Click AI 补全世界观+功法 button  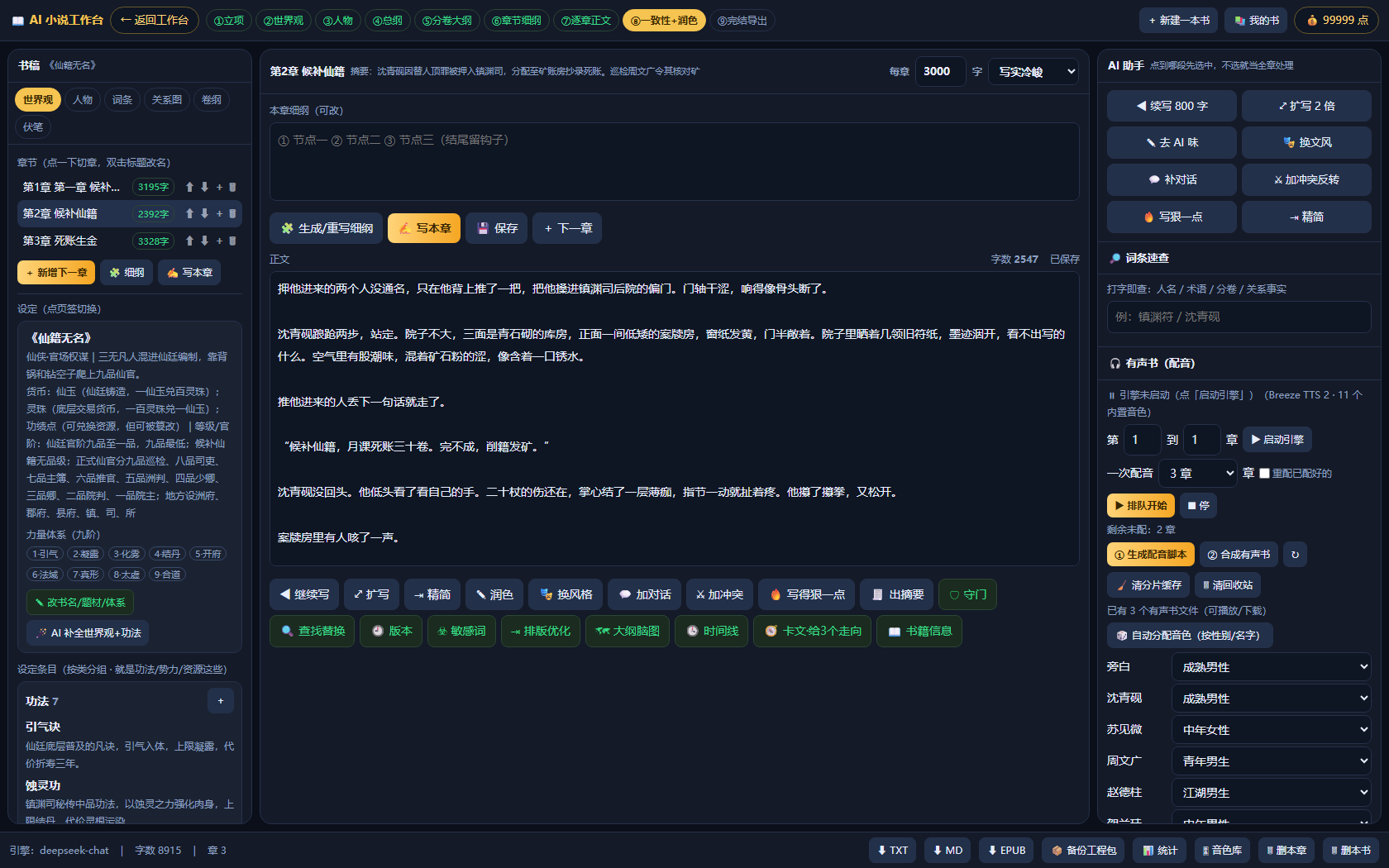point(88,633)
